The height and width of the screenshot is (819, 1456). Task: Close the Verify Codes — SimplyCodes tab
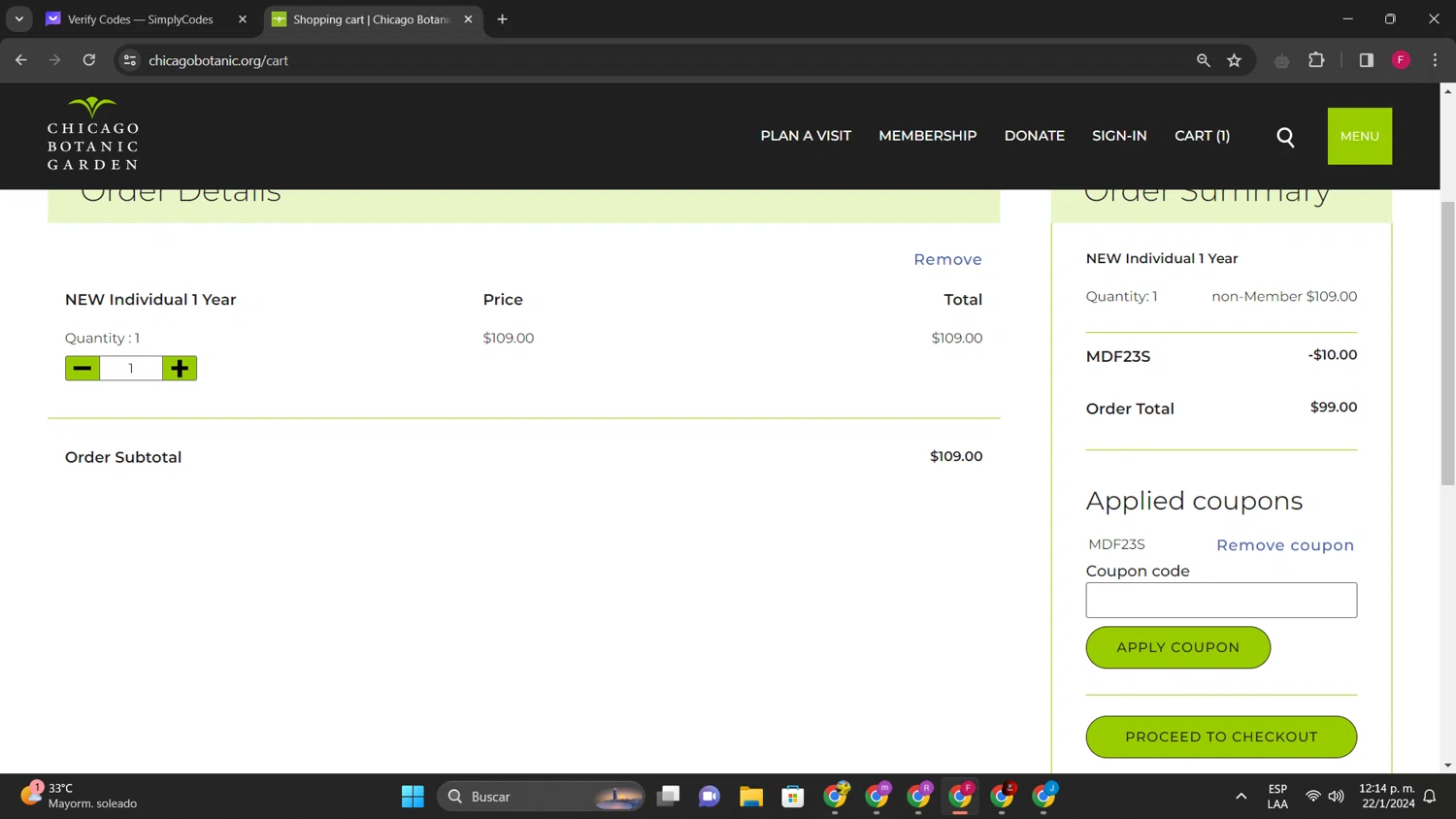(243, 19)
